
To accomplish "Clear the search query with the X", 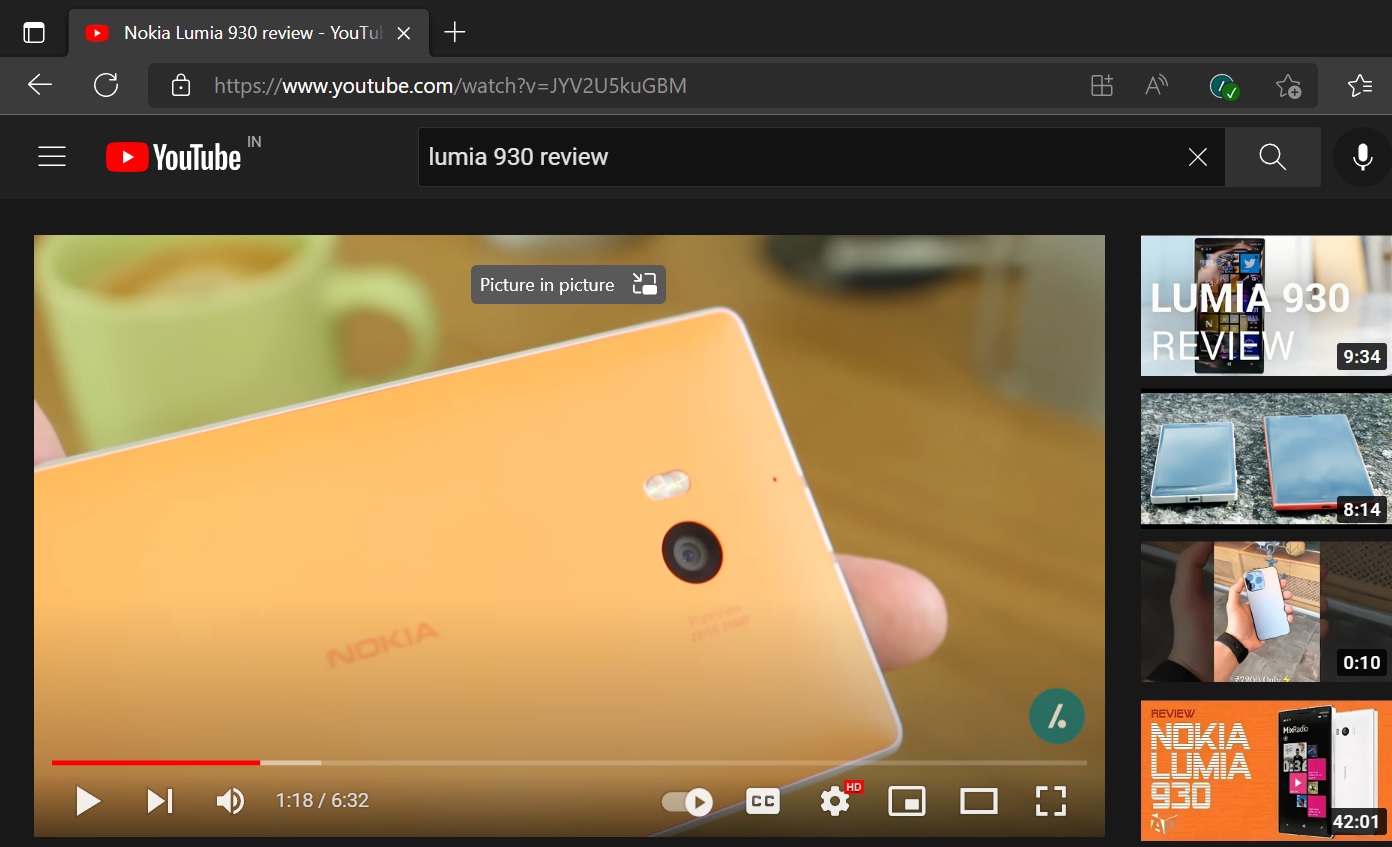I will pos(1198,157).
